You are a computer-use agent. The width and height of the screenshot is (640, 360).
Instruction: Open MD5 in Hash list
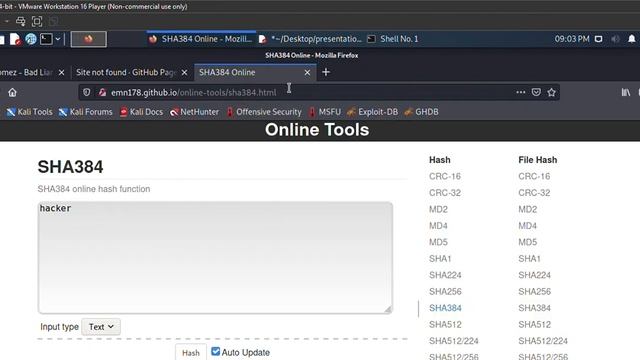438,242
